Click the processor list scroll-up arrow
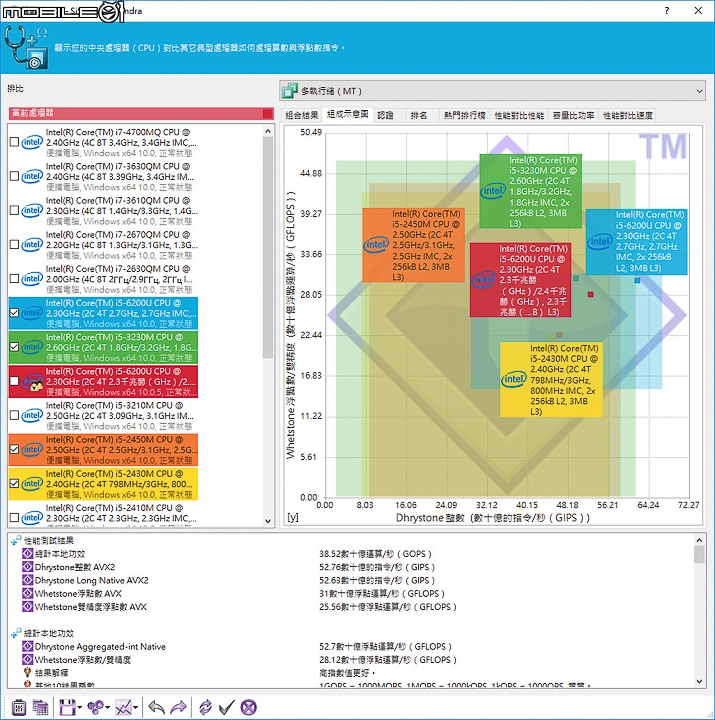This screenshot has height=720, width=715. click(x=268, y=131)
